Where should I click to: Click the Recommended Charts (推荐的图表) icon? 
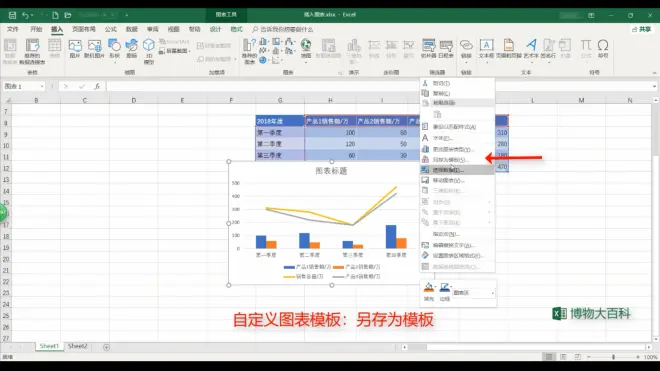(x=249, y=51)
